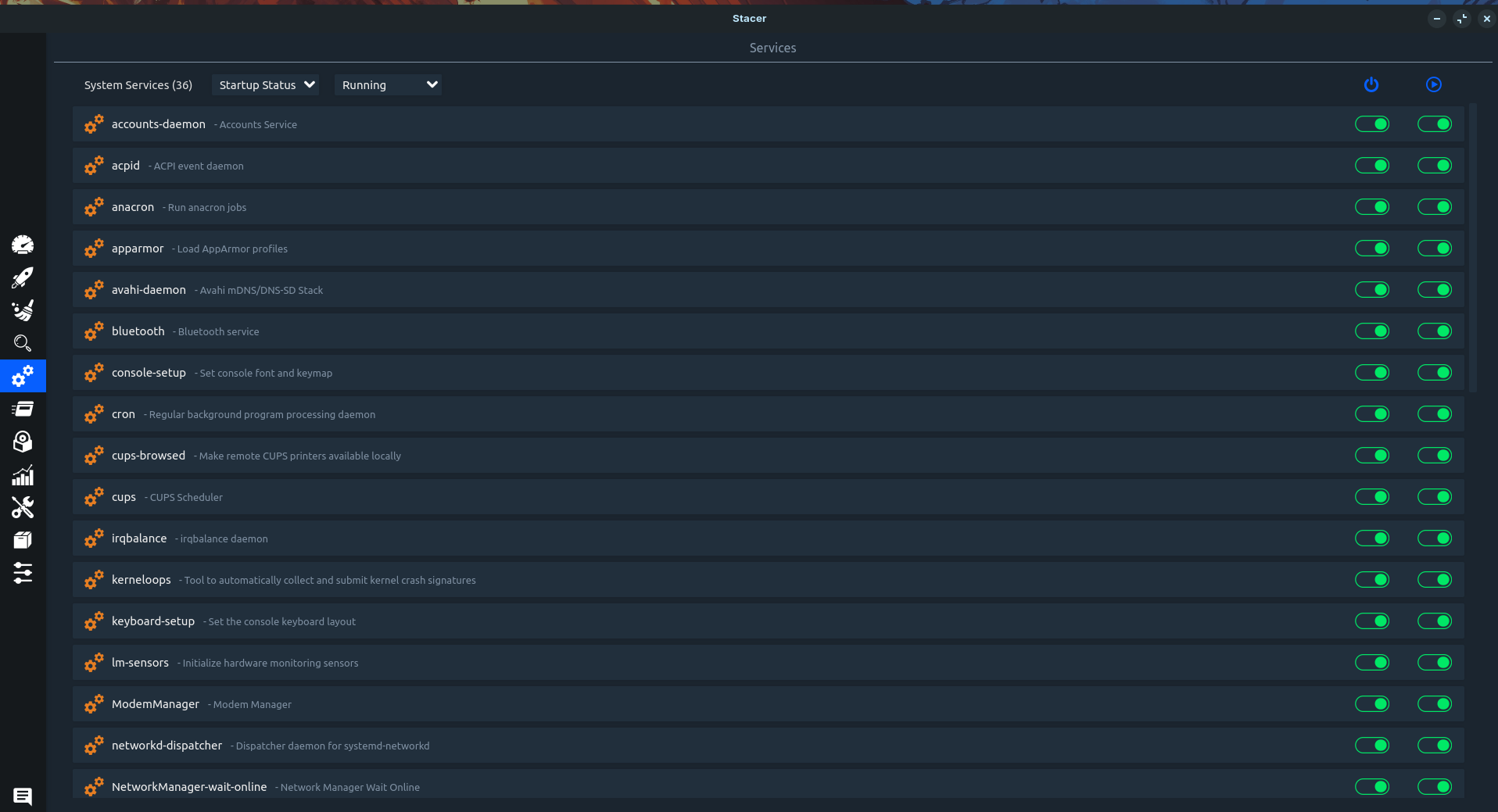Click the gear icon beside lm-sensors
This screenshot has height=812, width=1498.
94,662
